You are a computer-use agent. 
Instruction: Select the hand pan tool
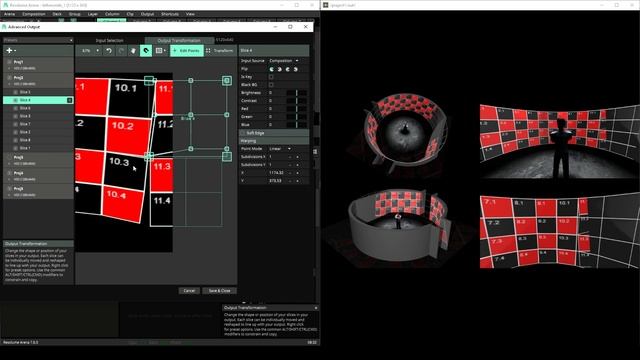click(x=133, y=51)
